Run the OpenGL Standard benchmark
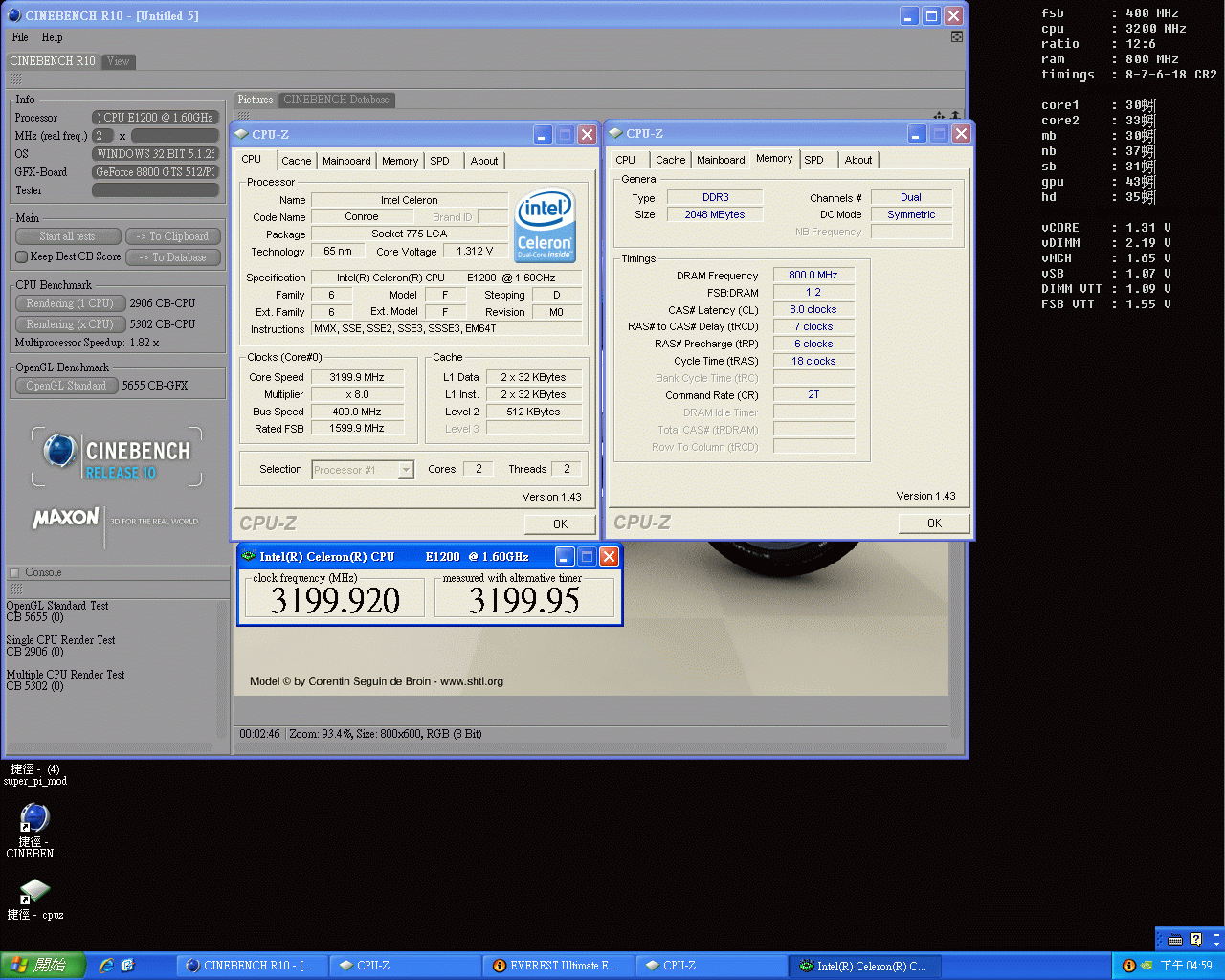Screen dimensions: 1225x980 click(x=66, y=386)
